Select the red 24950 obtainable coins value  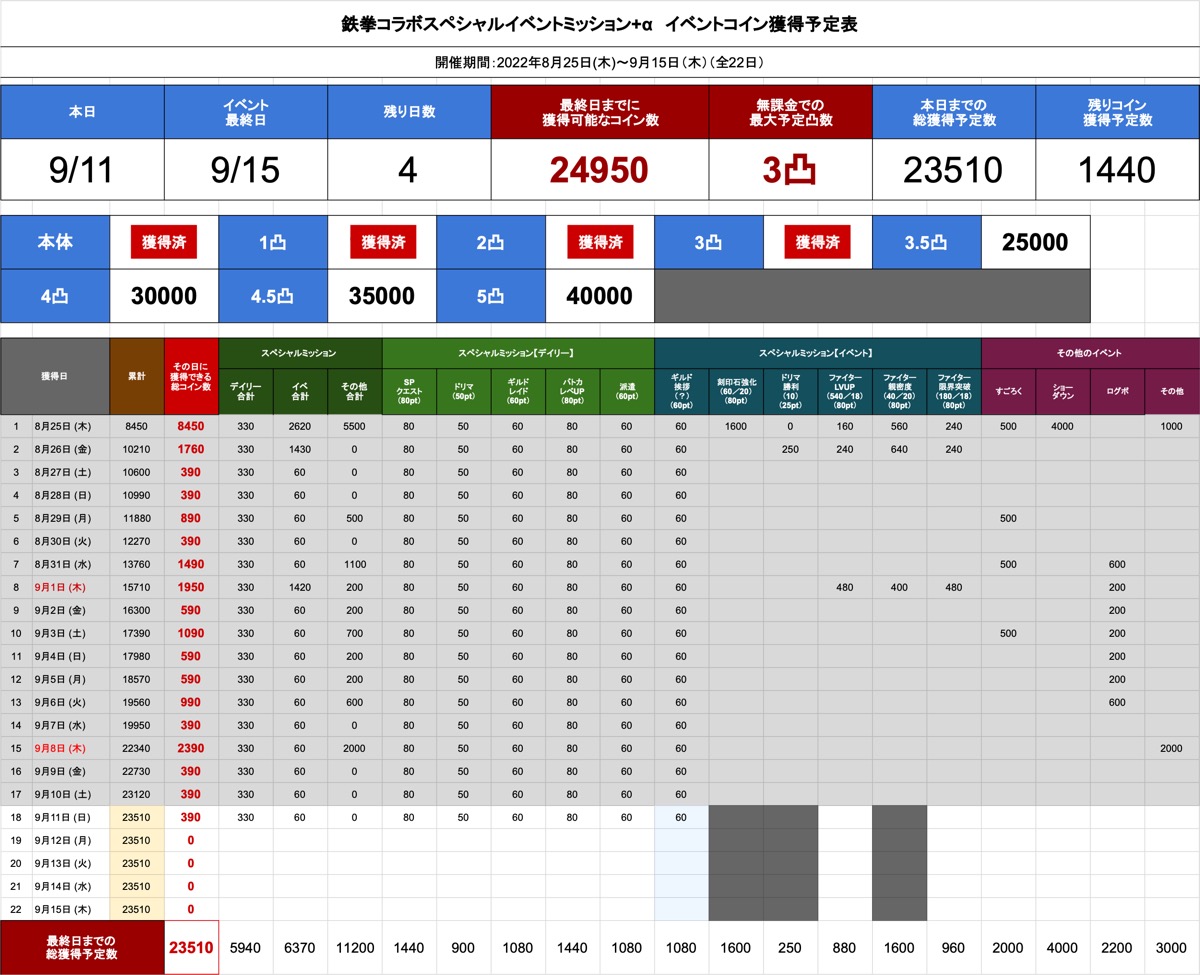click(x=600, y=169)
